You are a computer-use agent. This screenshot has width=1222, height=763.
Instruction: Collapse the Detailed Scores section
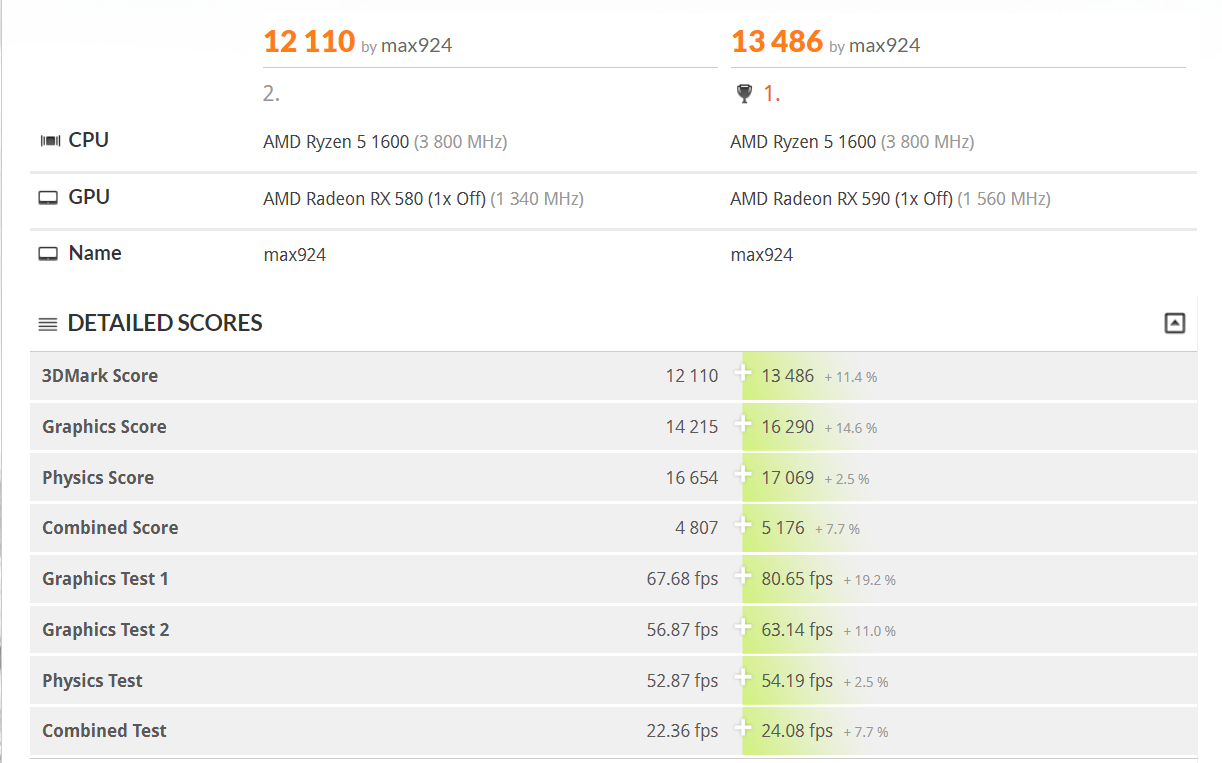(1175, 323)
